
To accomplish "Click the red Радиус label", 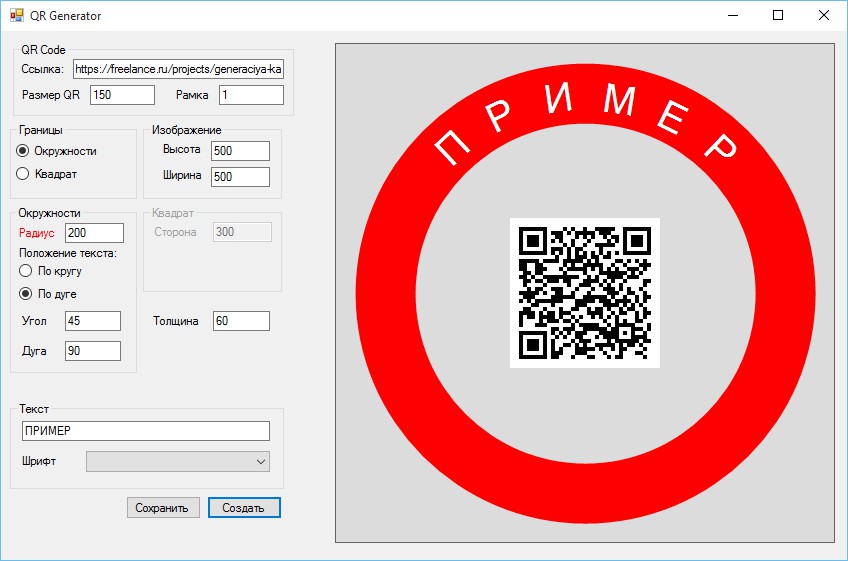I will click(37, 233).
